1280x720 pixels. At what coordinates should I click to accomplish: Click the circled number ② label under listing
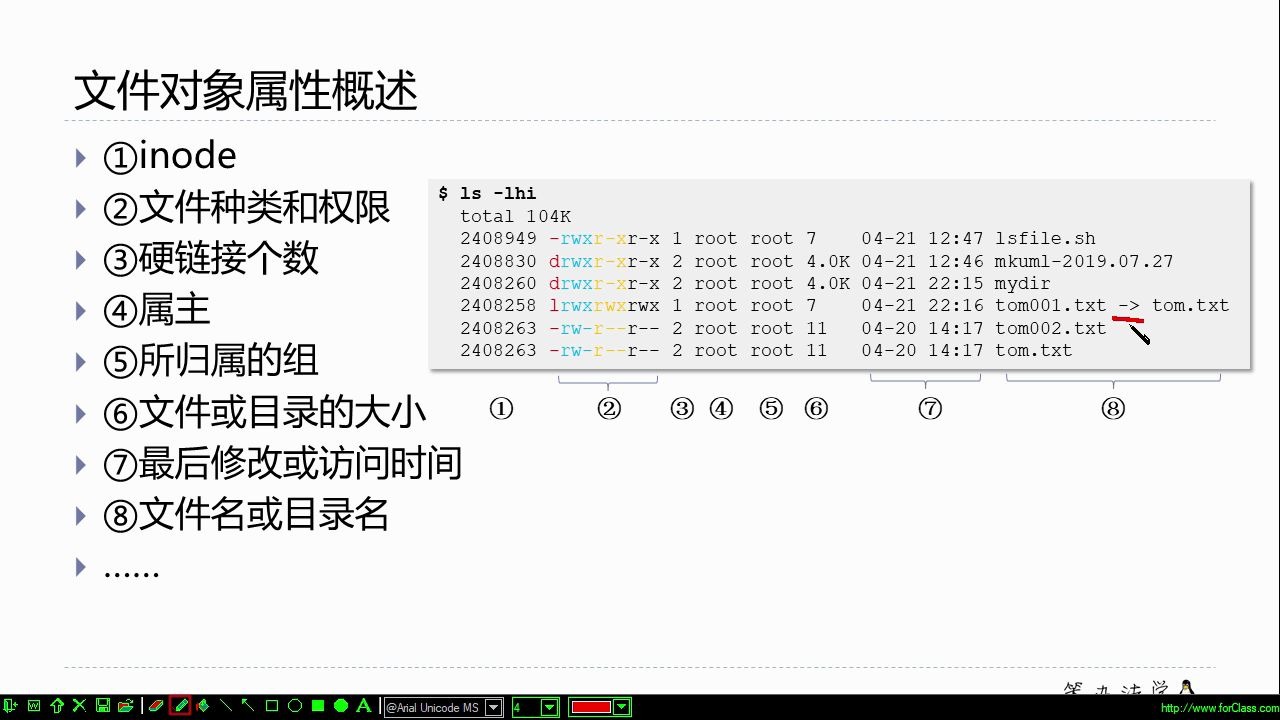pyautogui.click(x=609, y=408)
